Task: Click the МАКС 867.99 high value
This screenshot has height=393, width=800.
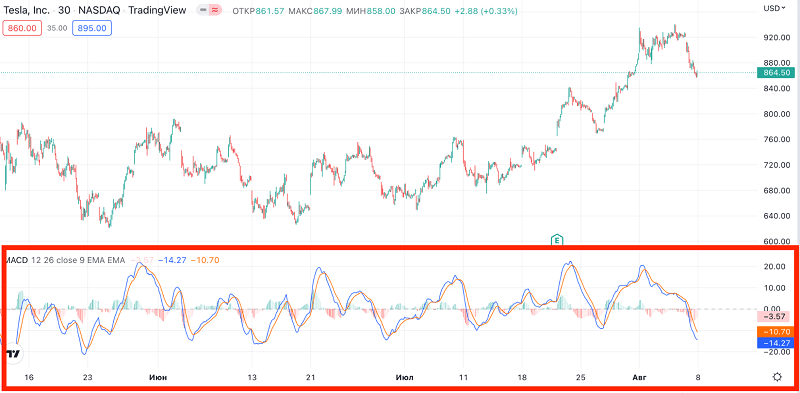Action: (315, 11)
